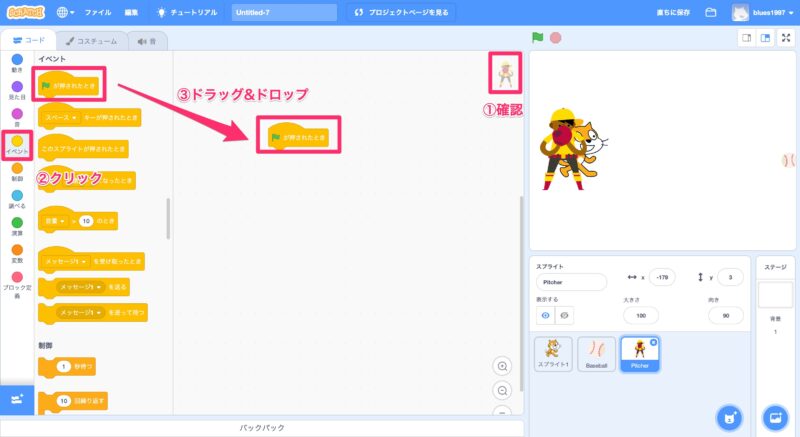Viewport: 800px width, 437px height.
Task: Zoom out on the code workspace
Action: 503,390
